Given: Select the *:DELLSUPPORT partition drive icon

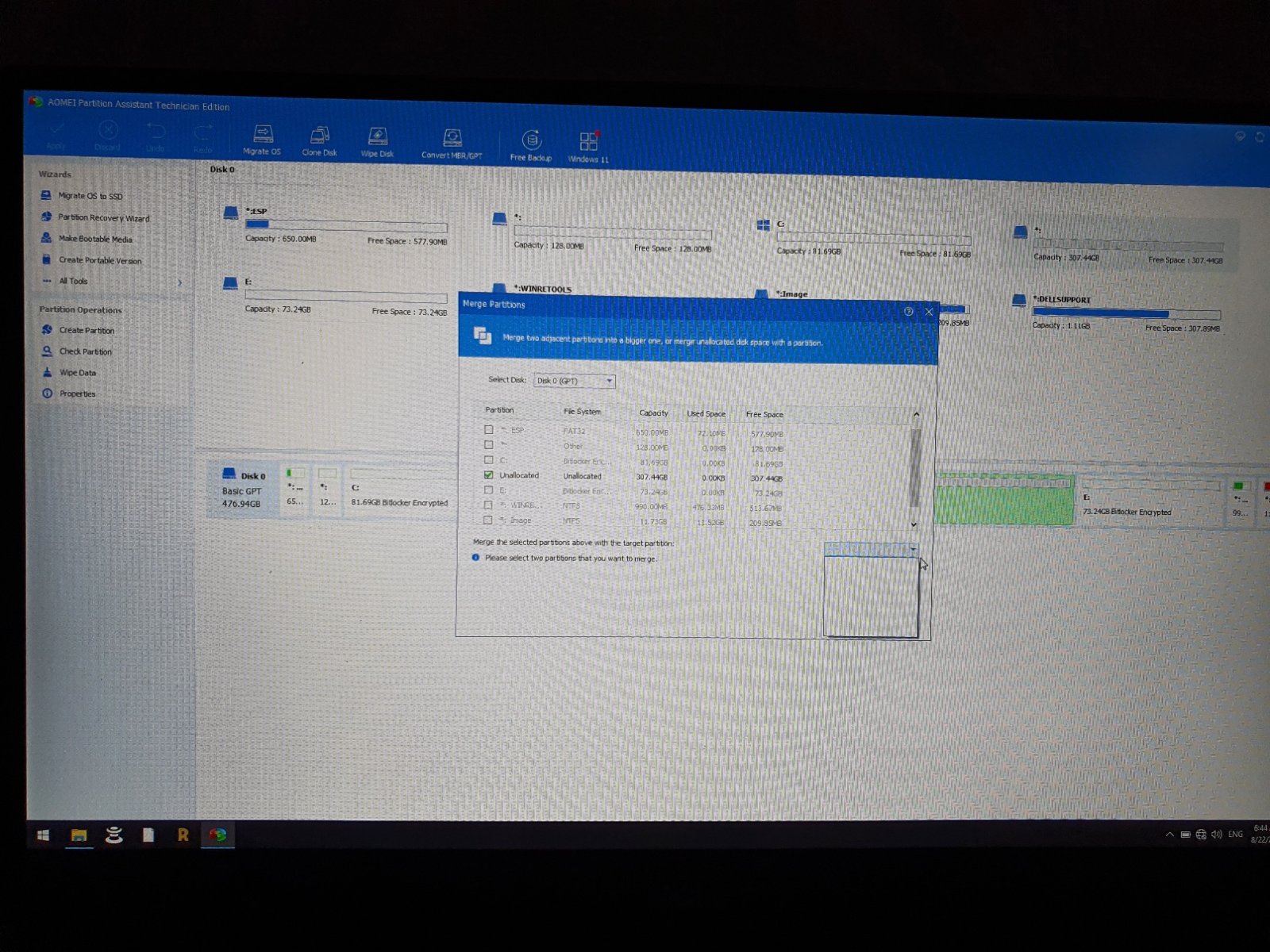Looking at the screenshot, I should pos(1020,300).
